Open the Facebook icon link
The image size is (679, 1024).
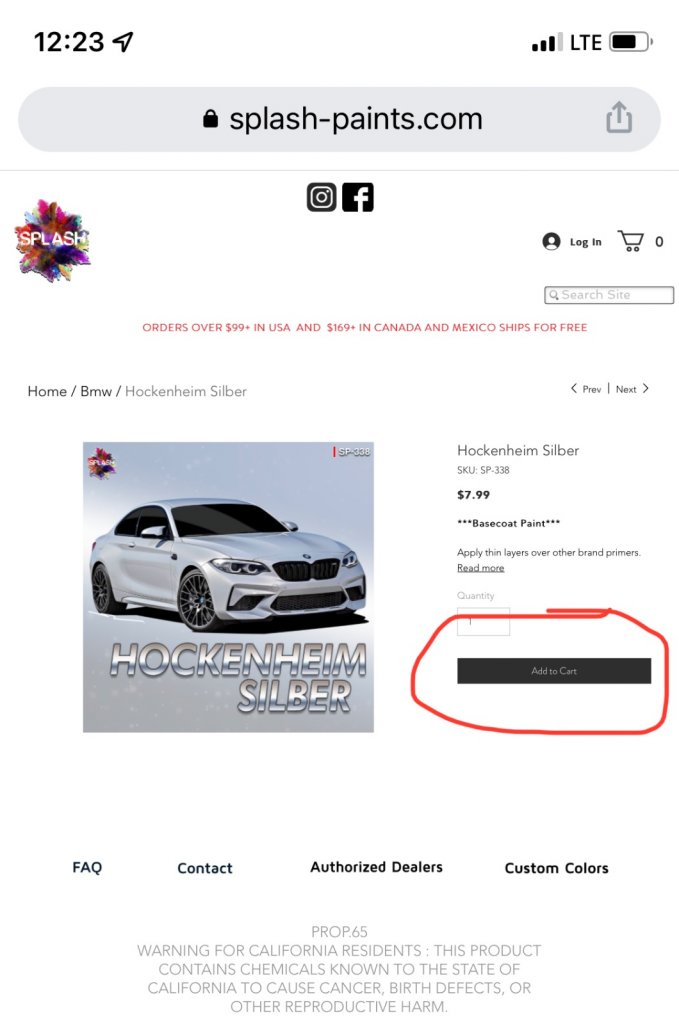pos(358,197)
